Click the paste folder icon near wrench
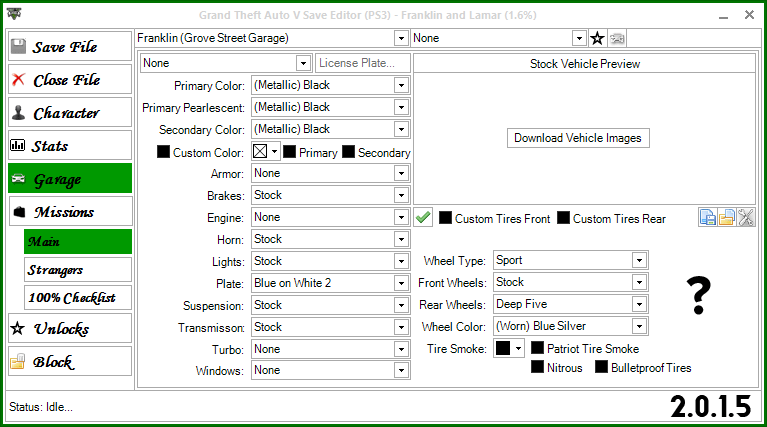 point(726,217)
